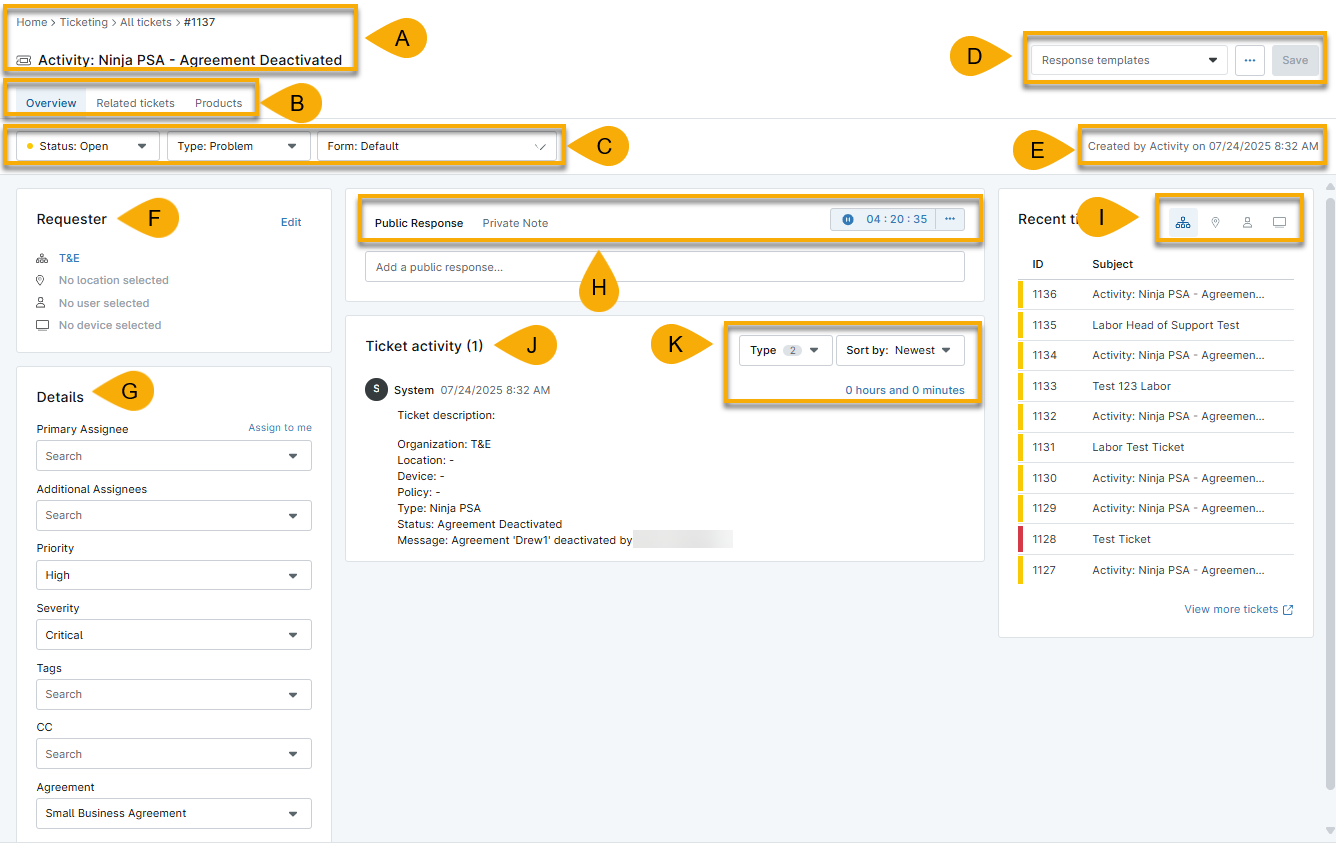Open the Type: Problem dropdown

click(x=237, y=146)
